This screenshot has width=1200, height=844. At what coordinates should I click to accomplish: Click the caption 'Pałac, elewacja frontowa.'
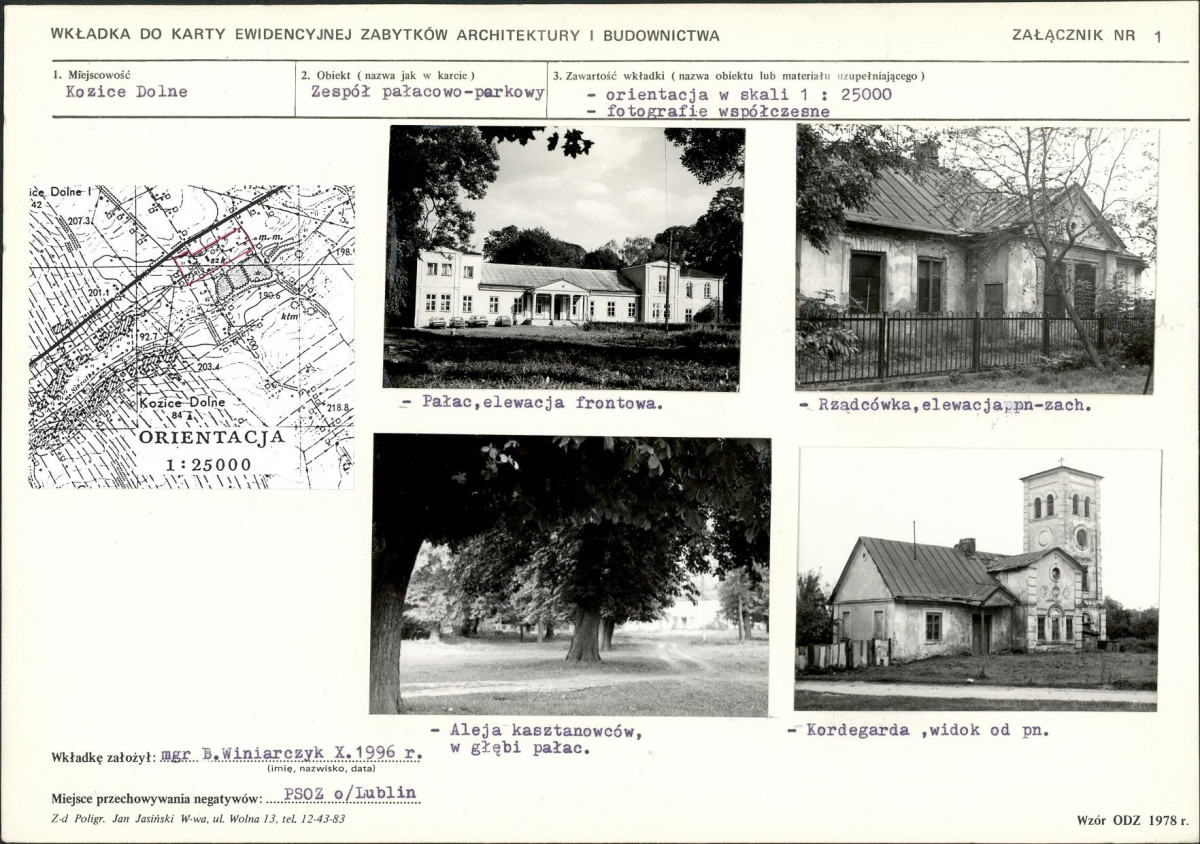(531, 405)
